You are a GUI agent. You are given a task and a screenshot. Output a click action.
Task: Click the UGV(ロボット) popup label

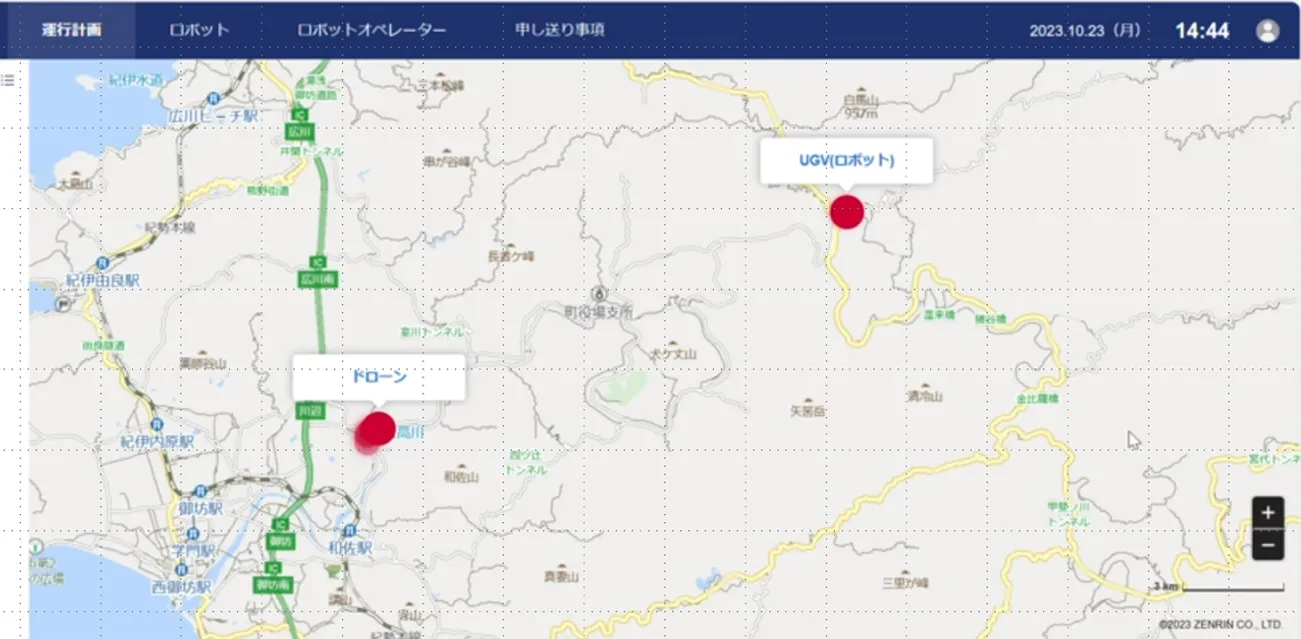[846, 160]
